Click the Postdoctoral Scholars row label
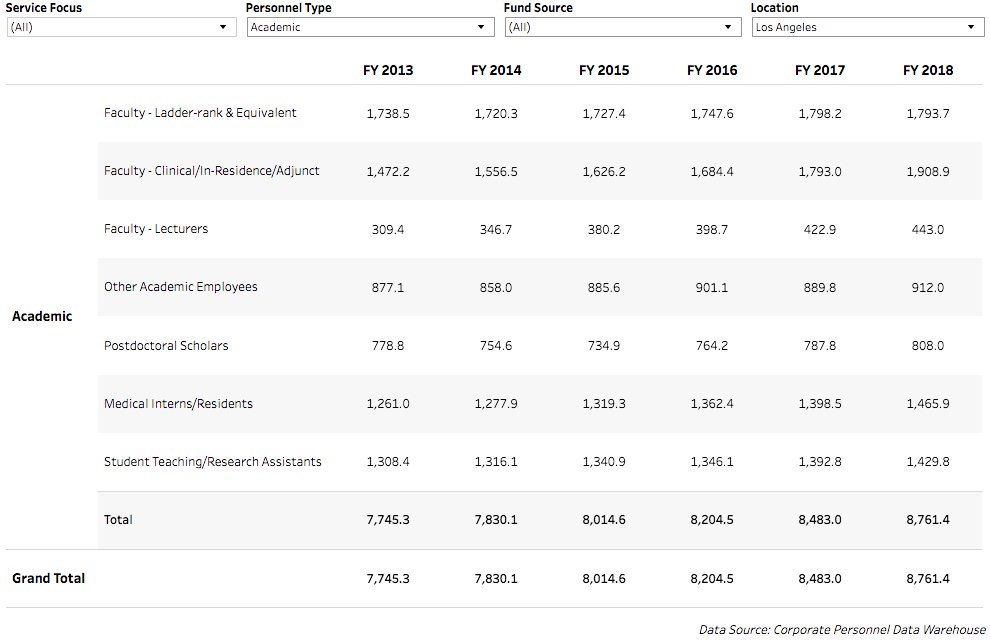990x643 pixels. pyautogui.click(x=166, y=346)
